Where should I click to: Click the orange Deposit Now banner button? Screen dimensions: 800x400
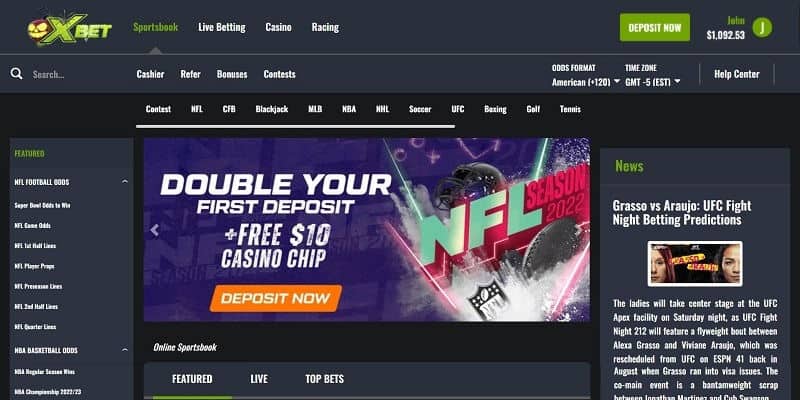(276, 298)
